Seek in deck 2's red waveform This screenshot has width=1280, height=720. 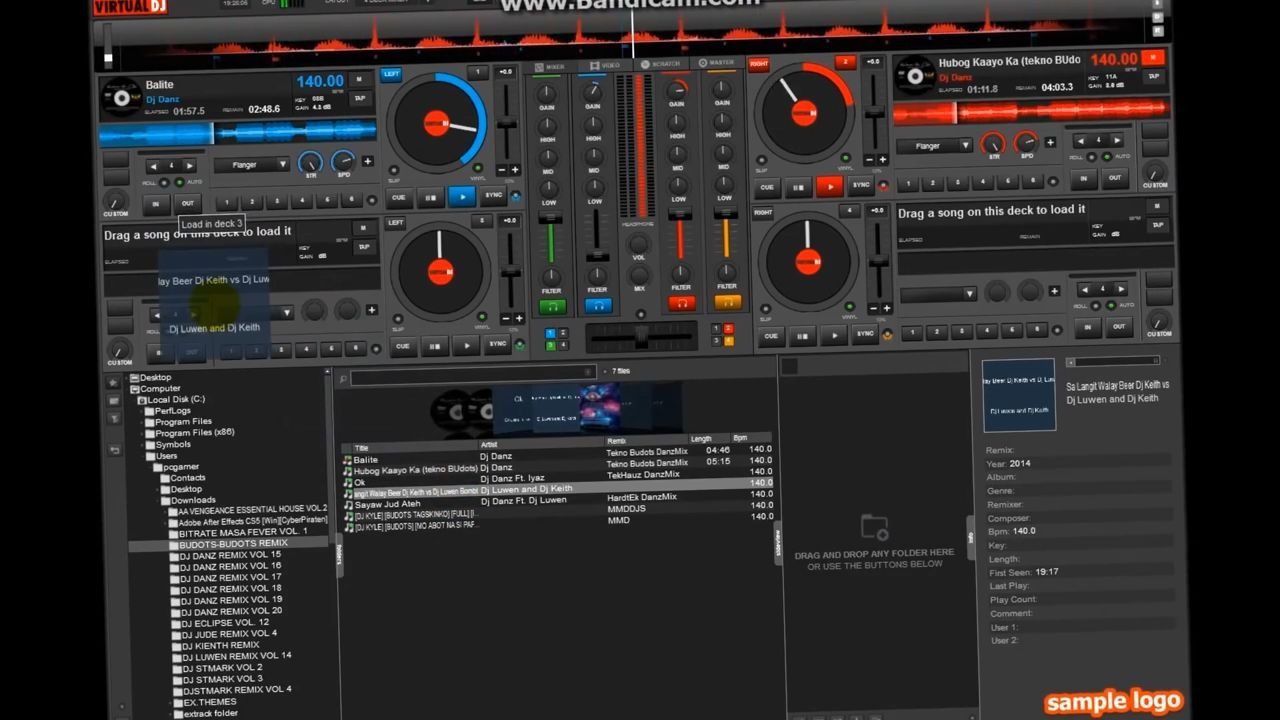(1030, 112)
